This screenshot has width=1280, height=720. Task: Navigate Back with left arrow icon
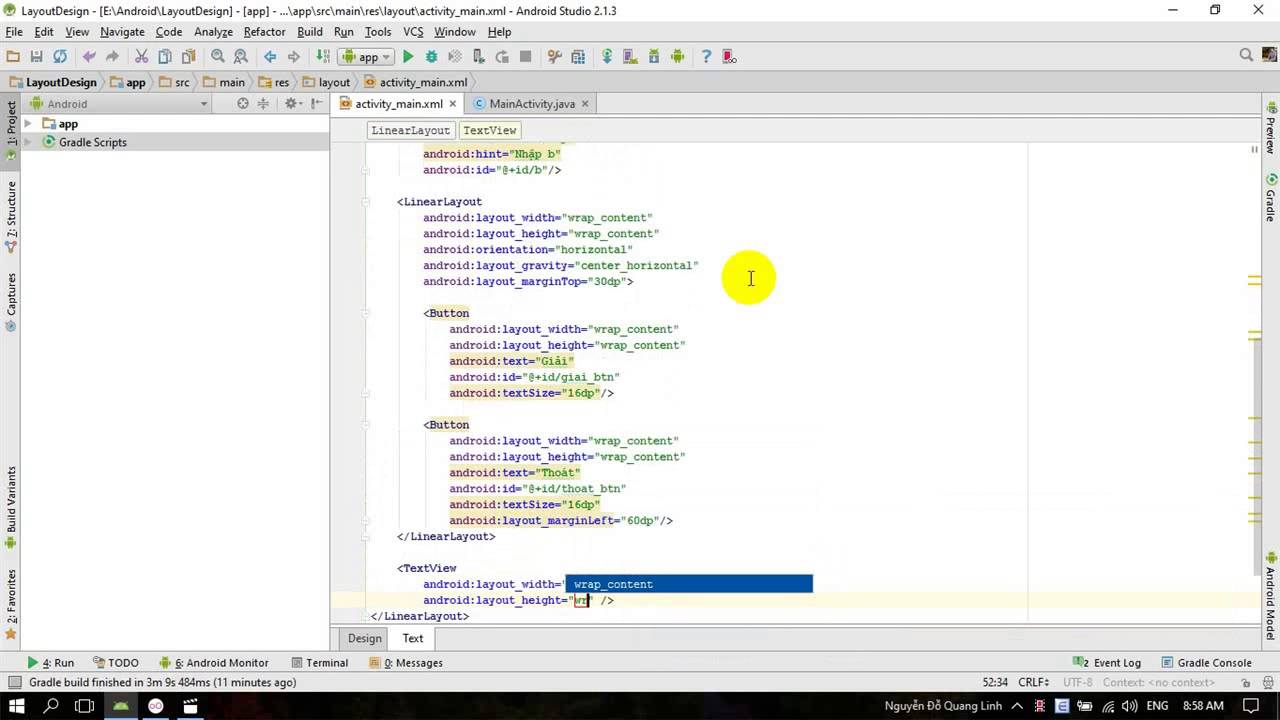pyautogui.click(x=270, y=57)
